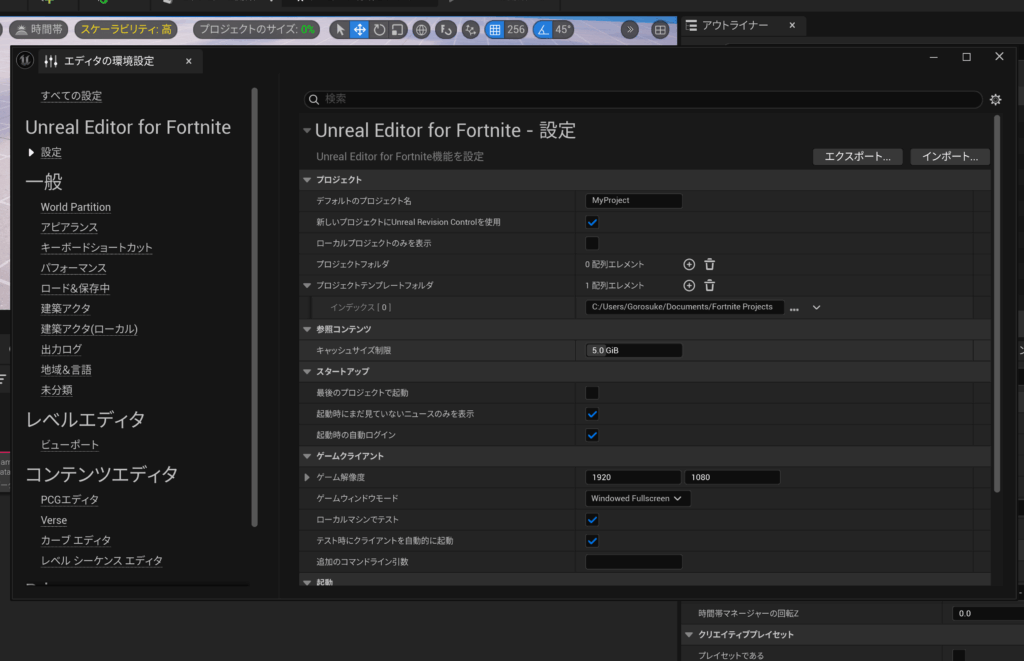The image size is (1024, 661).
Task: Toggle テスト時にクライアントを自動的に起動 checkbox
Action: [x=592, y=541]
